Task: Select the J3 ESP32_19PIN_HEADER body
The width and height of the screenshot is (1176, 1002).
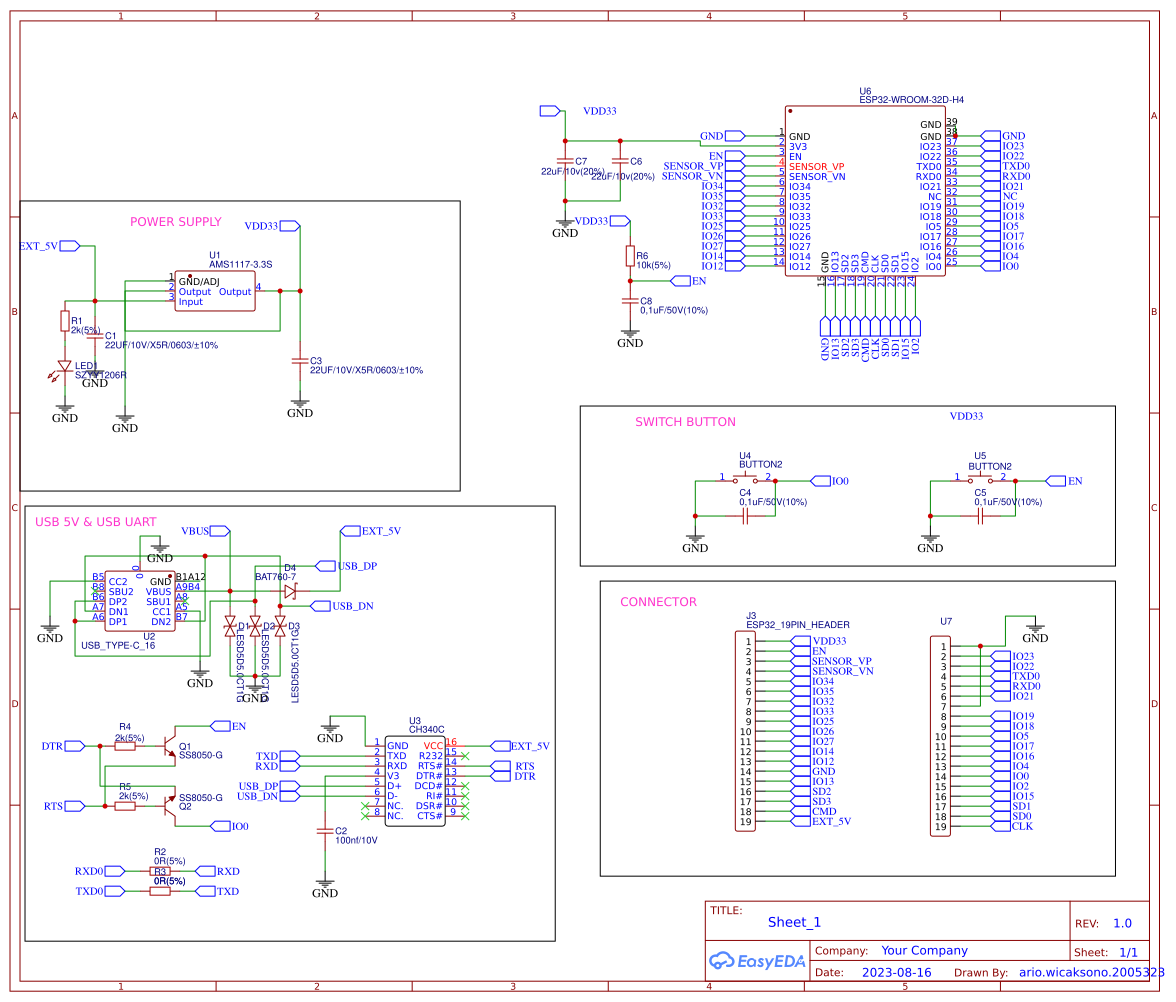Action: pos(746,731)
